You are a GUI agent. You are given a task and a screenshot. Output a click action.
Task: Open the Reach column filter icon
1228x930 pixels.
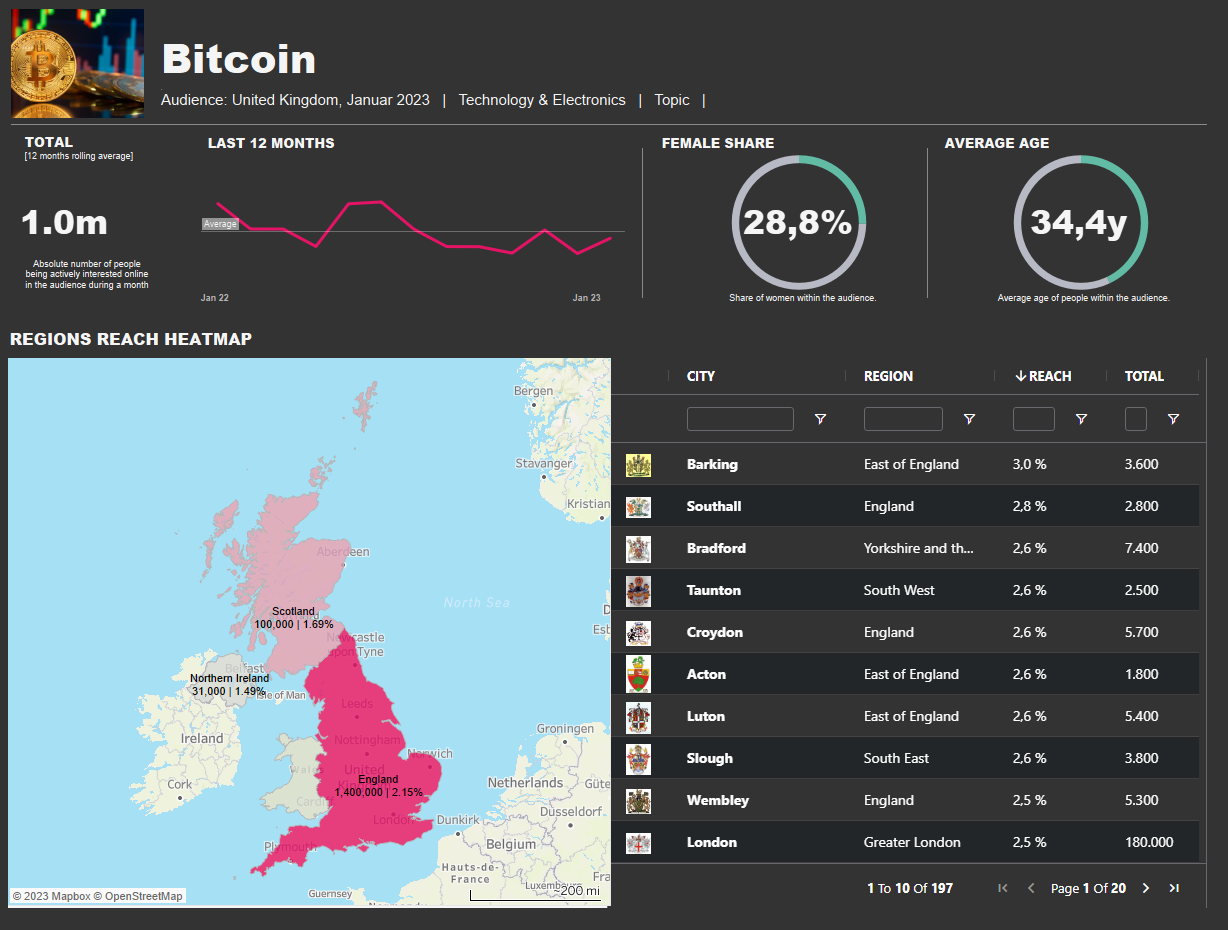[x=1081, y=419]
